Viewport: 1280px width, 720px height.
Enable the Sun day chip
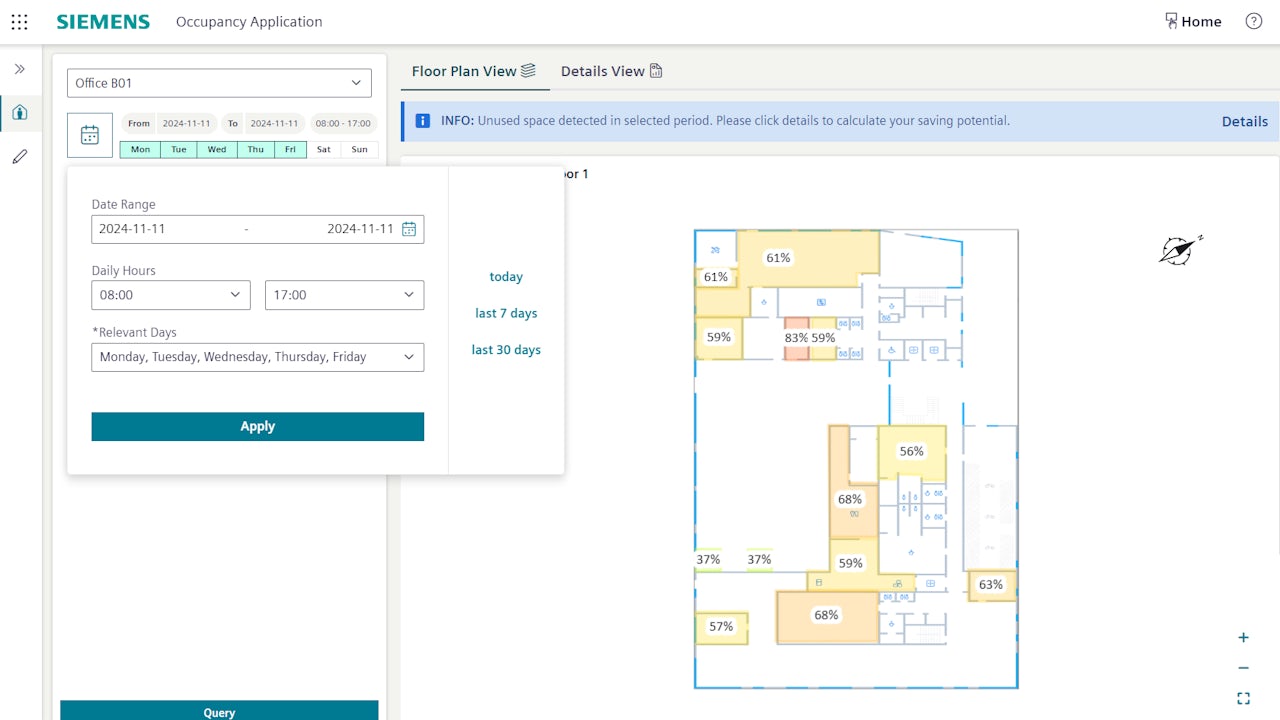(359, 150)
